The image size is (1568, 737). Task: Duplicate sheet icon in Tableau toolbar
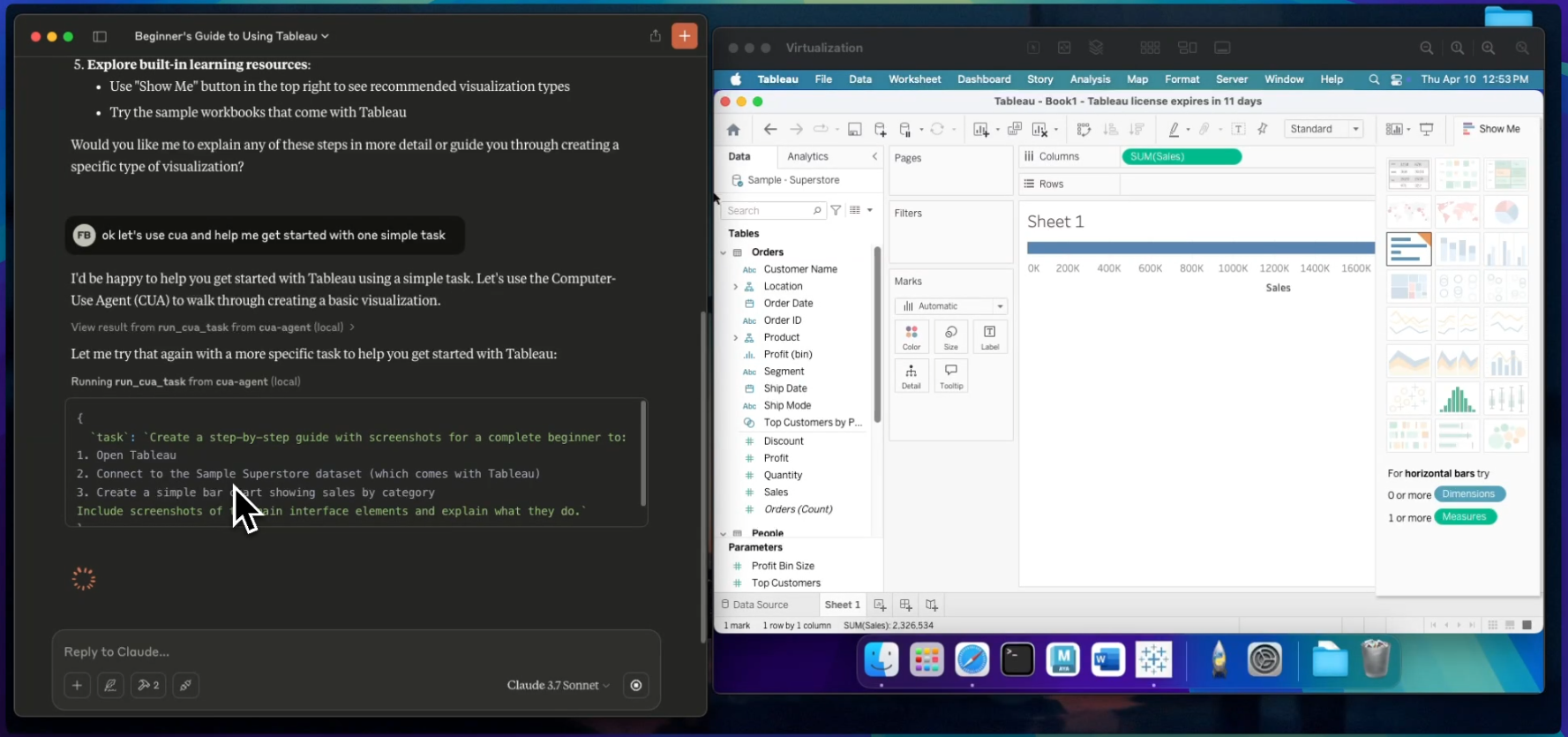click(x=1015, y=130)
